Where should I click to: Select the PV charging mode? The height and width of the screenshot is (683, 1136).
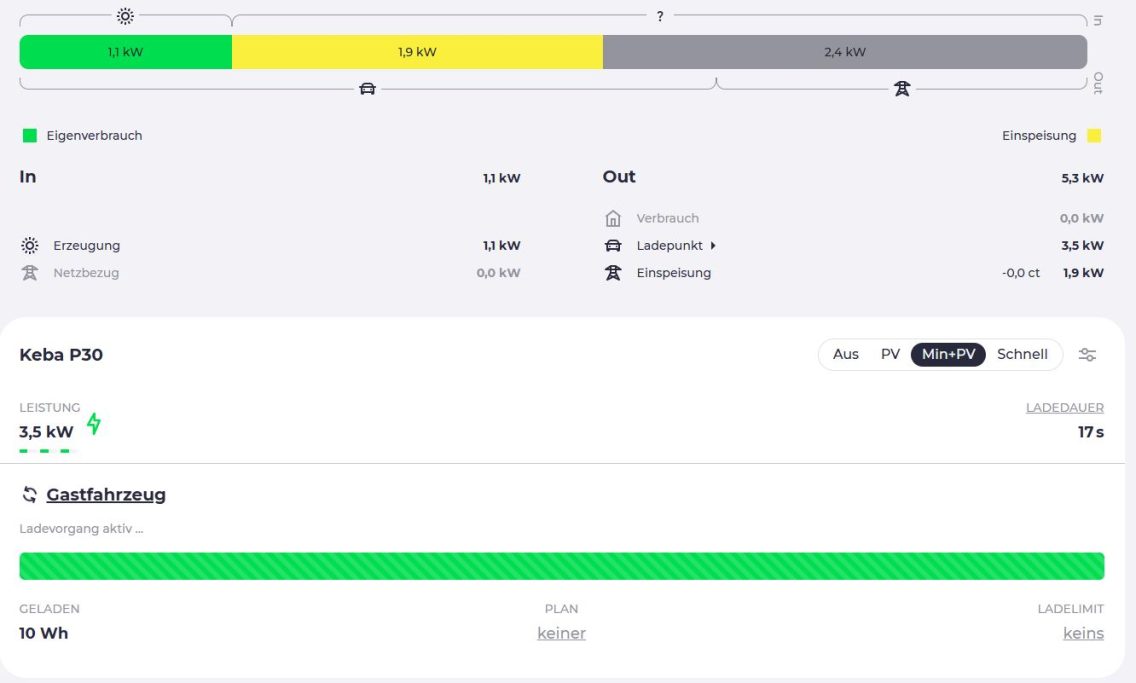[x=890, y=354]
